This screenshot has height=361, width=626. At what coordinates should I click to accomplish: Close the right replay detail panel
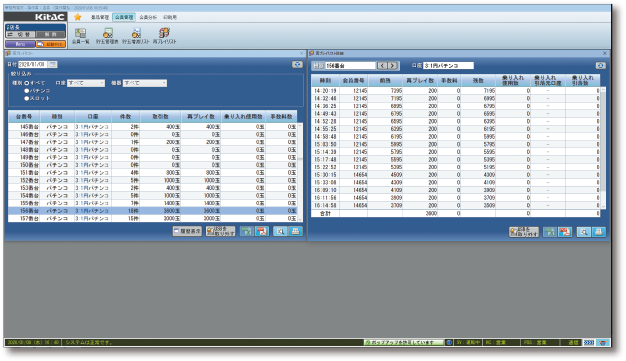tap(605, 53)
